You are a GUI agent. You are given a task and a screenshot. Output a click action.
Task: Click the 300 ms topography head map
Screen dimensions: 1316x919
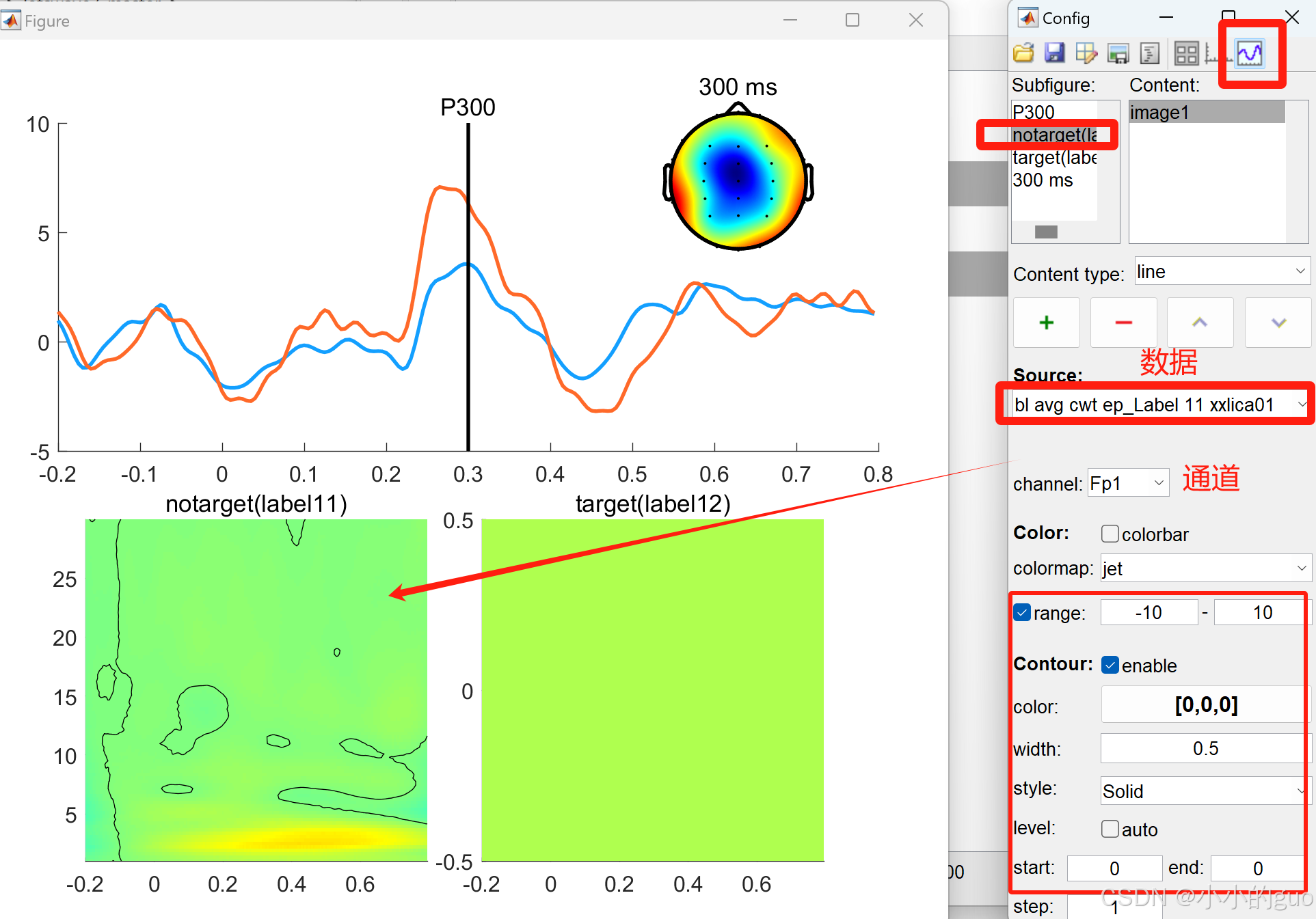[x=738, y=179]
